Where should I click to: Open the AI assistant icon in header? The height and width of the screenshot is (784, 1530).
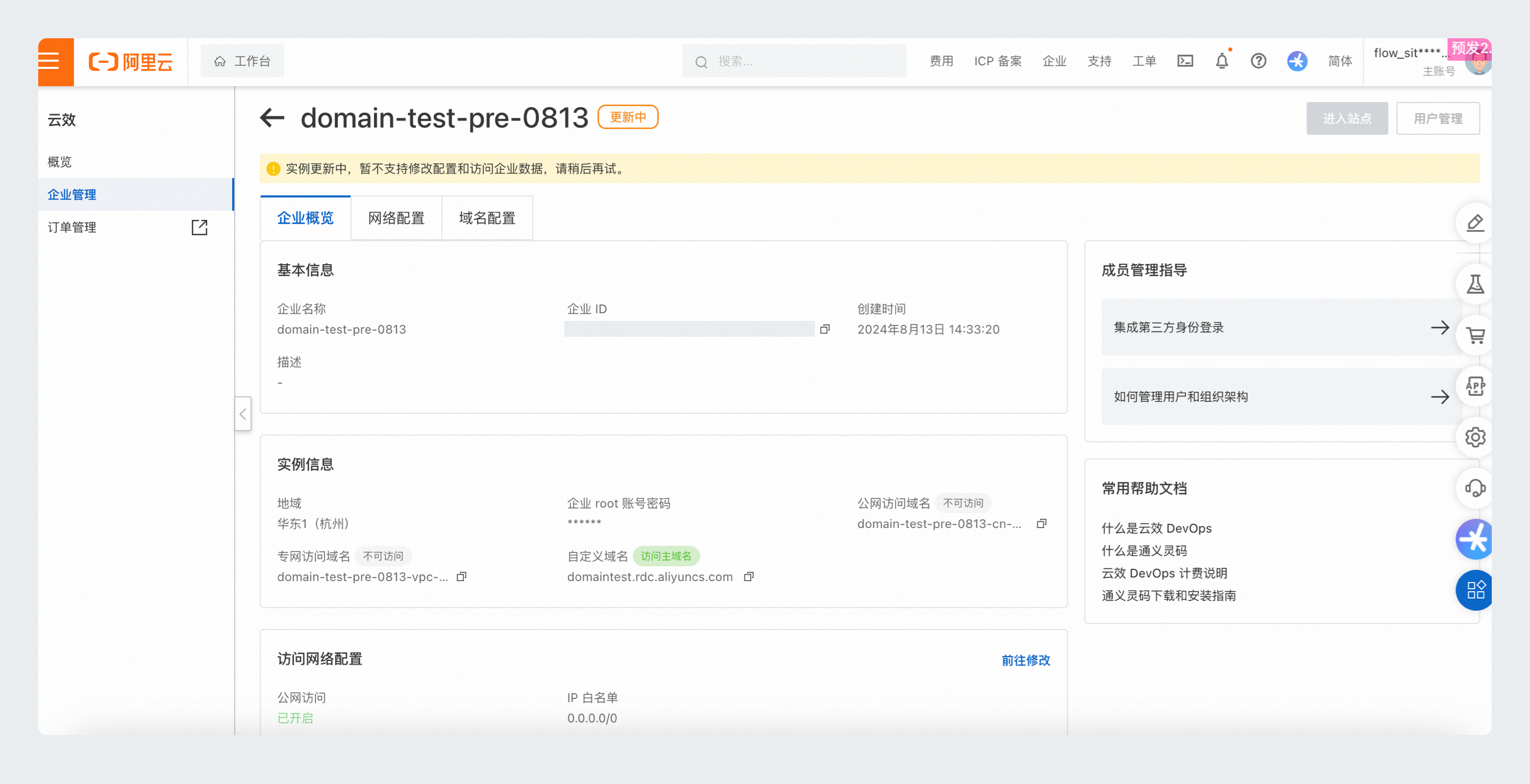1297,61
